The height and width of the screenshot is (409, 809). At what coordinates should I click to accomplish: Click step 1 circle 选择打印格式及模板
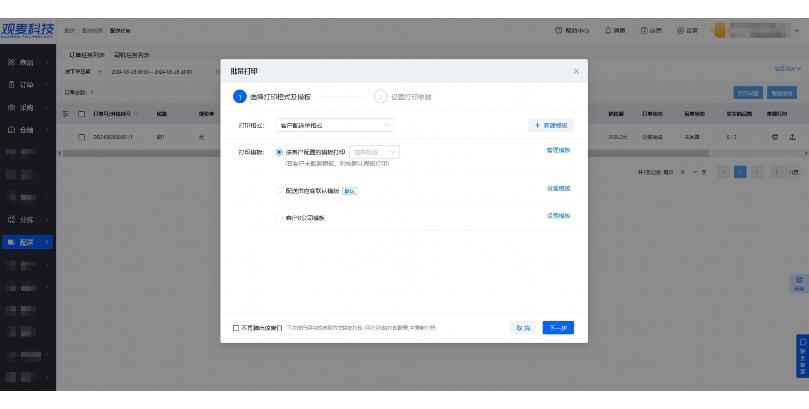tap(239, 96)
